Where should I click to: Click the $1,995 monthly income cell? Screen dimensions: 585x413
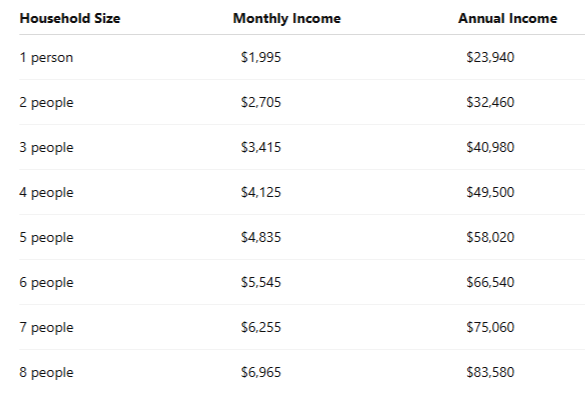click(261, 57)
